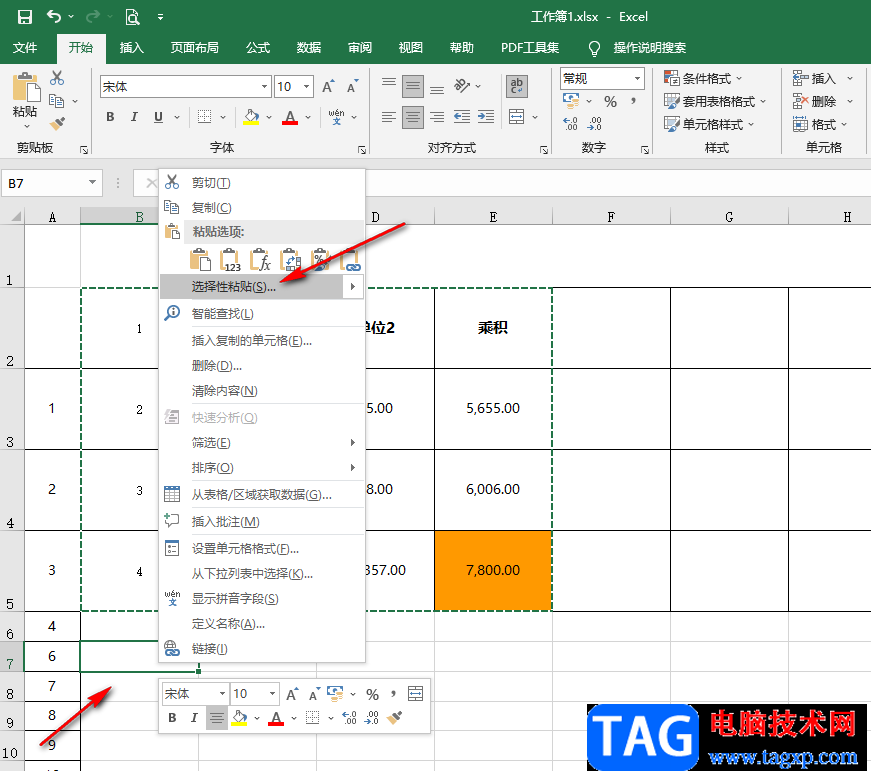871x771 pixels.
Task: Increase font size in the ribbon
Action: point(328,87)
